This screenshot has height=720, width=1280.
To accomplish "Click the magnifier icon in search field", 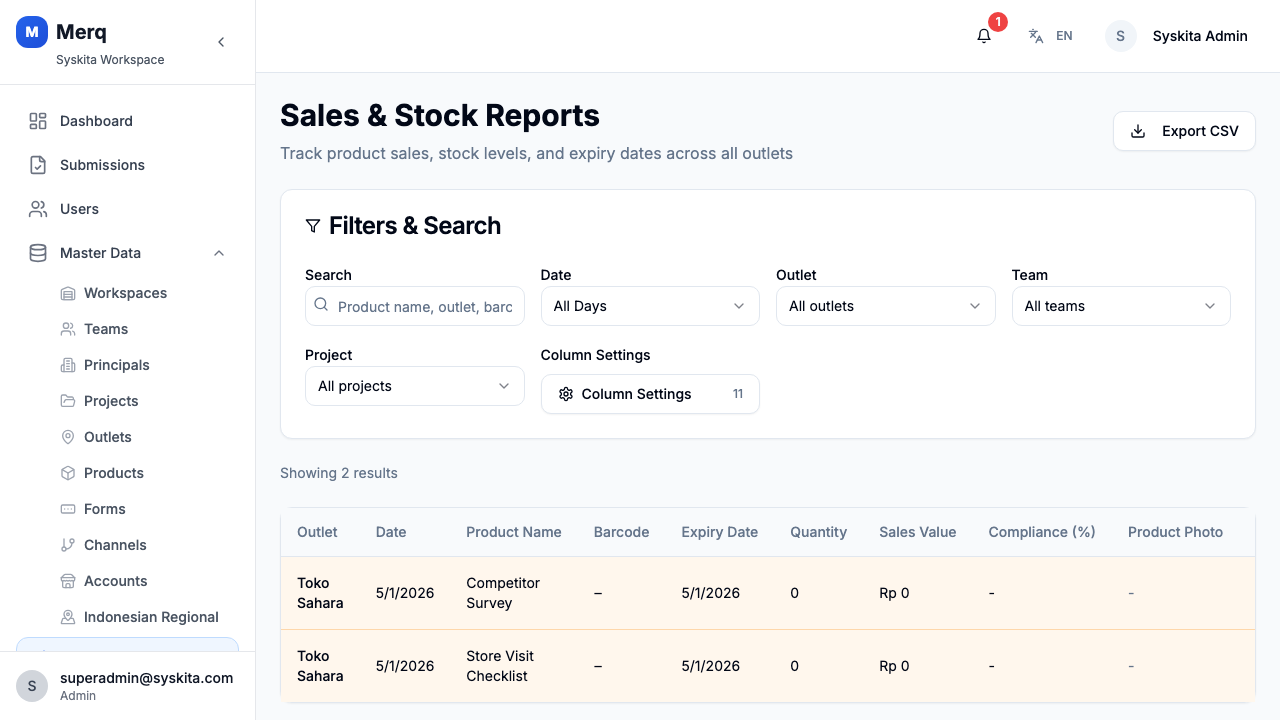I will (321, 305).
